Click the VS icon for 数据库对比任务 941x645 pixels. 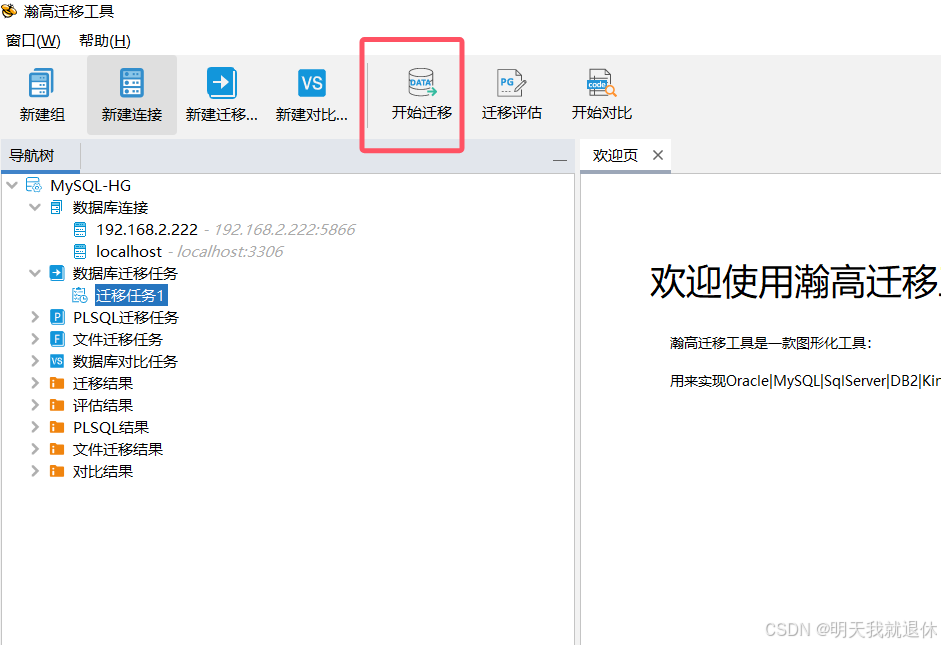pos(57,361)
